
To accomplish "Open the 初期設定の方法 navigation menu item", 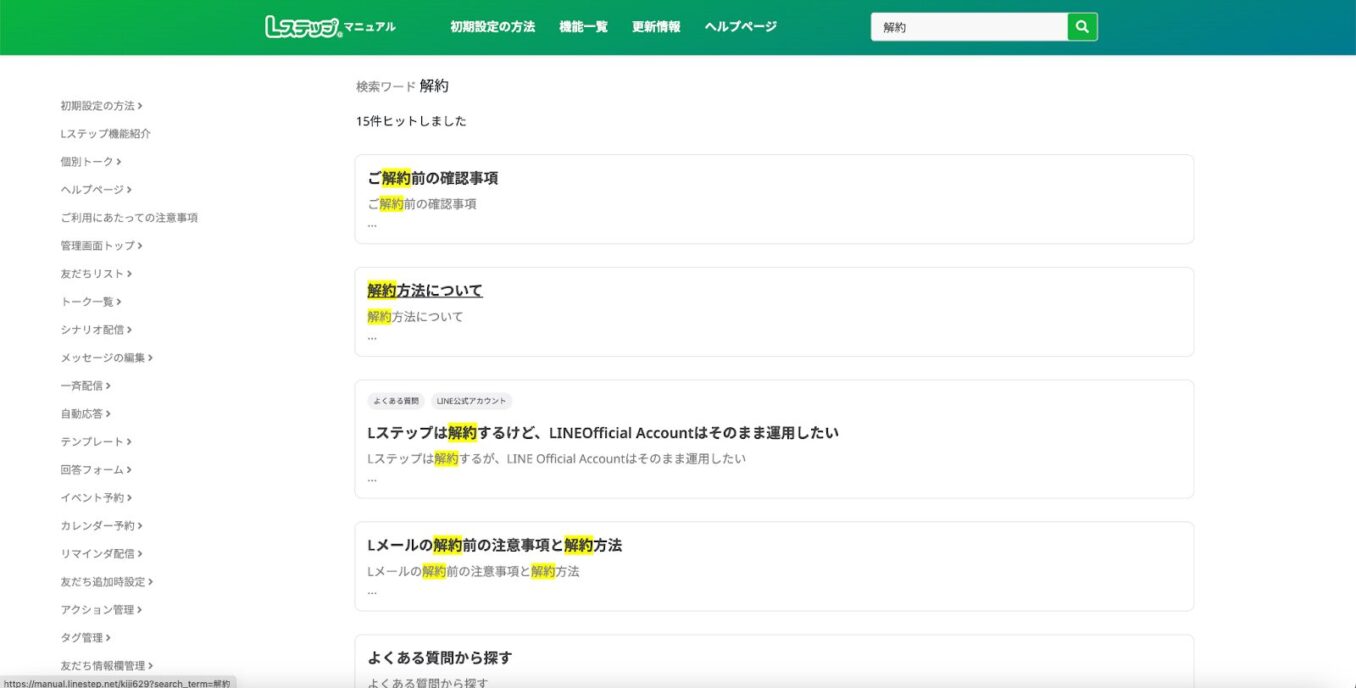I will point(492,26).
